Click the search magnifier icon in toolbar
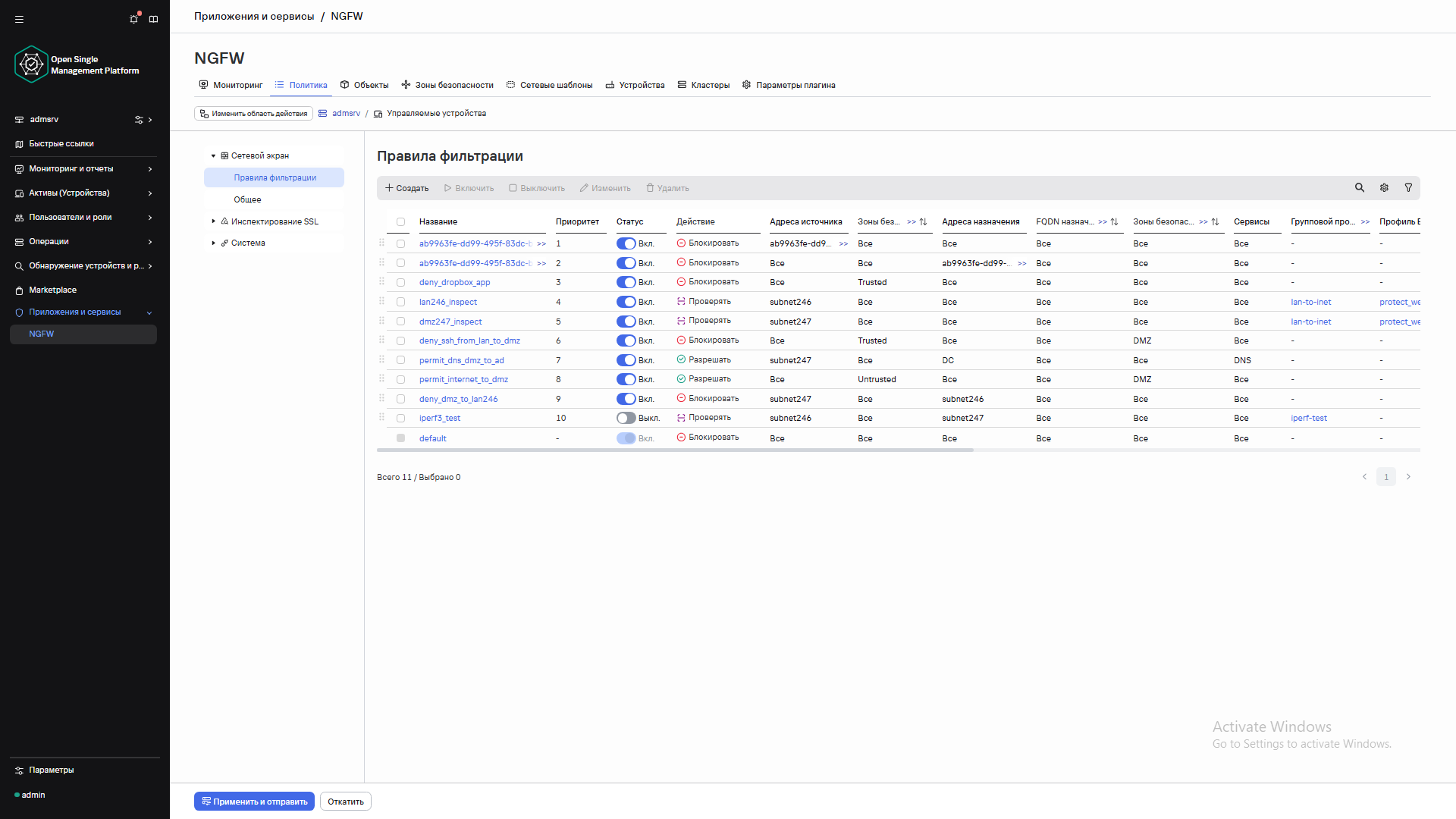1456x819 pixels. tap(1360, 188)
